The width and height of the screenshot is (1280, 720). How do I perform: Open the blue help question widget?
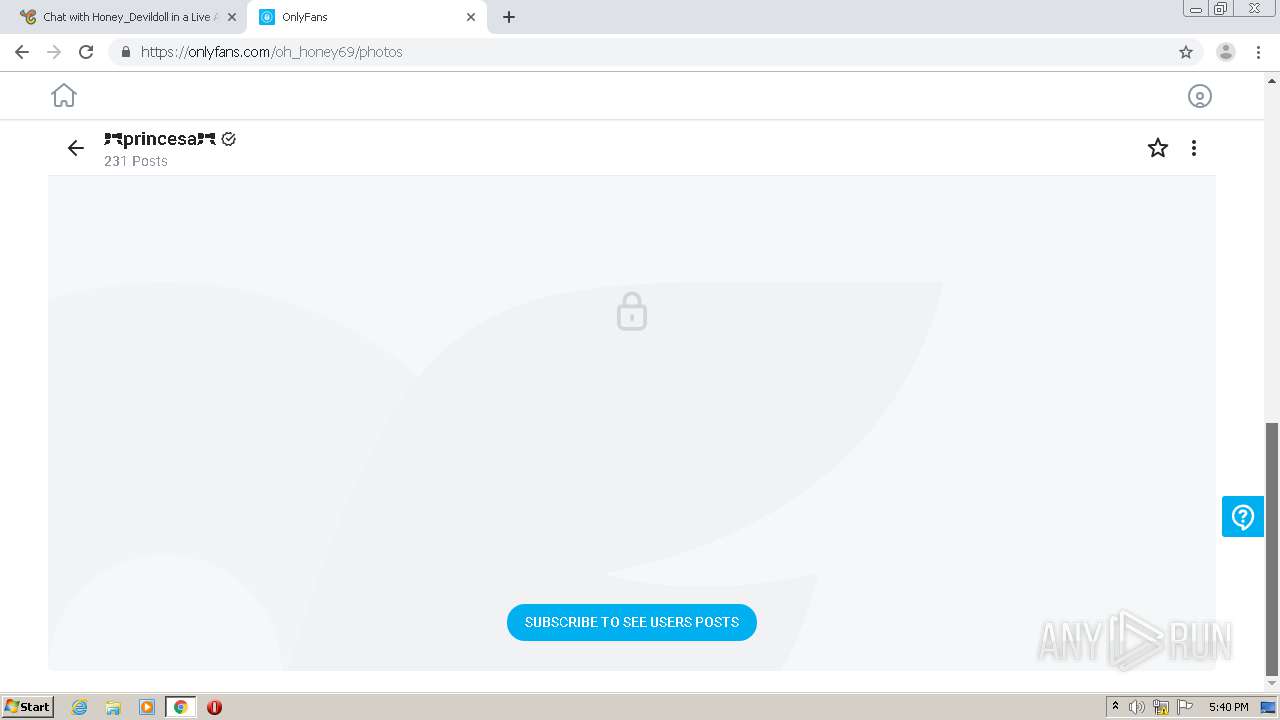click(1243, 516)
